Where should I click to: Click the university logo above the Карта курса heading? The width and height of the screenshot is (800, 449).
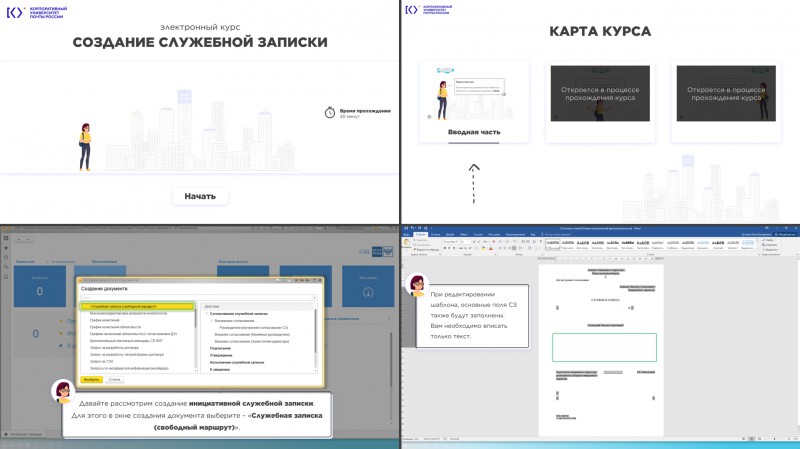(429, 10)
